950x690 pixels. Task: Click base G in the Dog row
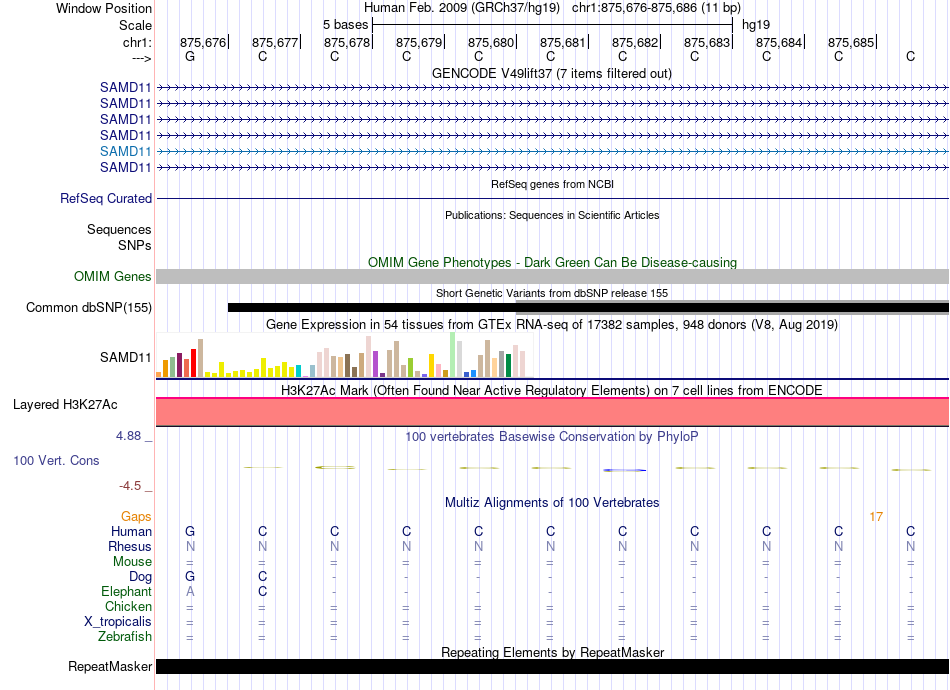[190, 576]
